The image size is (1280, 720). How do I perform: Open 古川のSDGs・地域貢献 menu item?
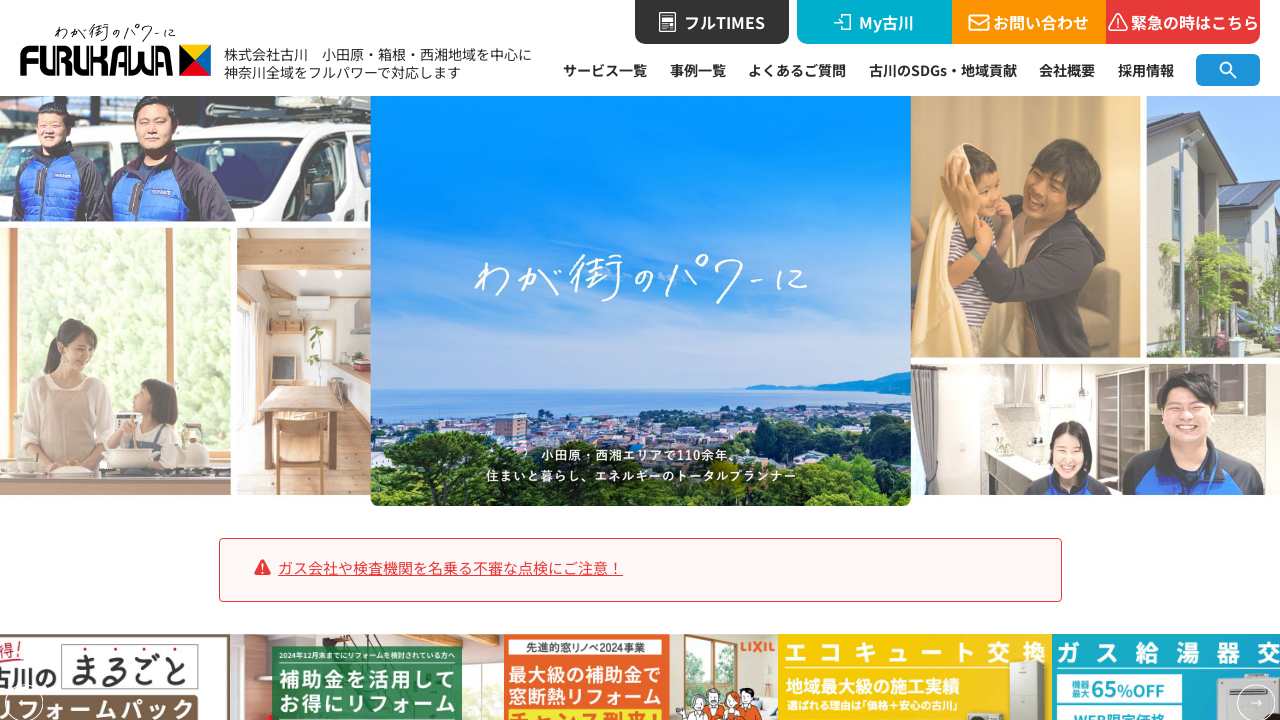[x=942, y=70]
